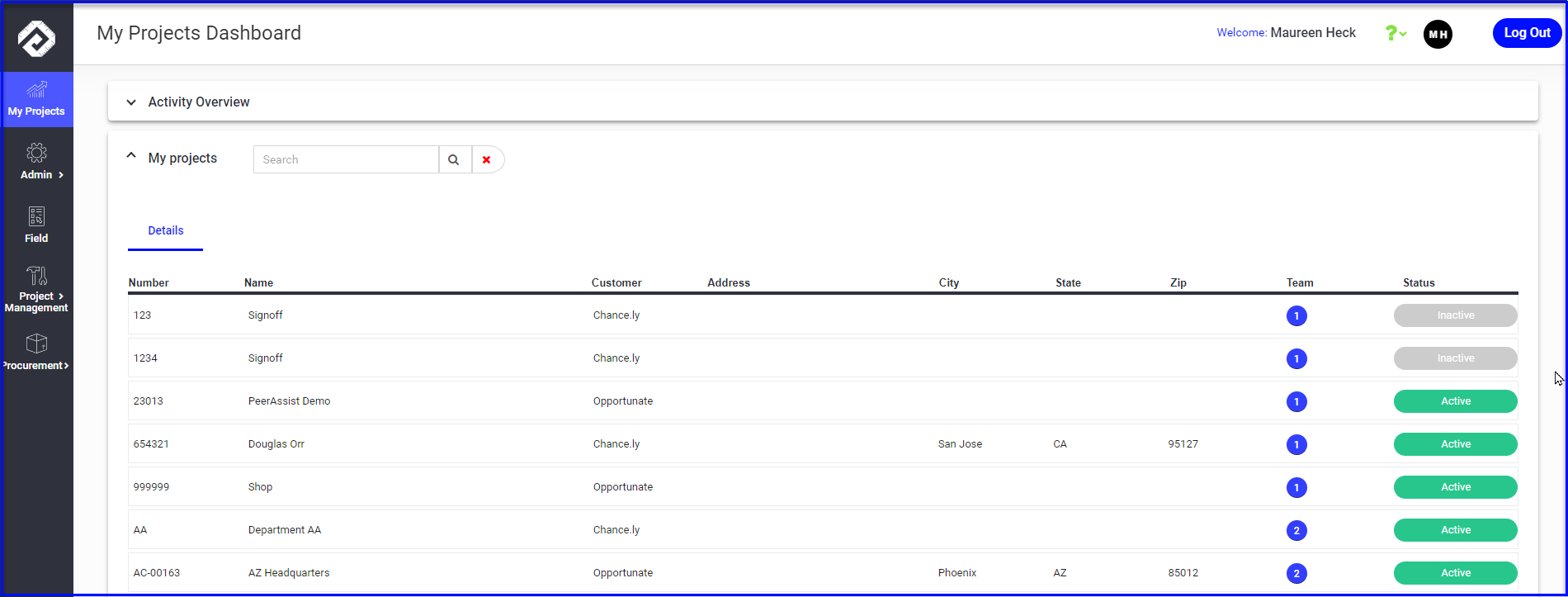Click team badge for AZ Headquarters
This screenshot has height=597, width=1568.
[x=1296, y=573]
